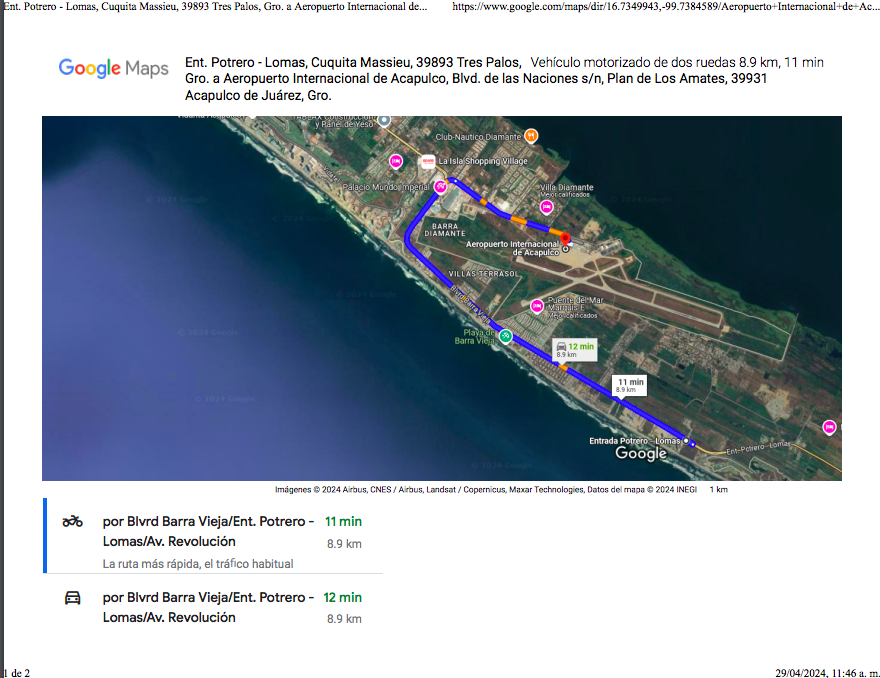This screenshot has height=678, width=880.
Task: Click the imagery copyright attribution text
Action: pos(485,489)
